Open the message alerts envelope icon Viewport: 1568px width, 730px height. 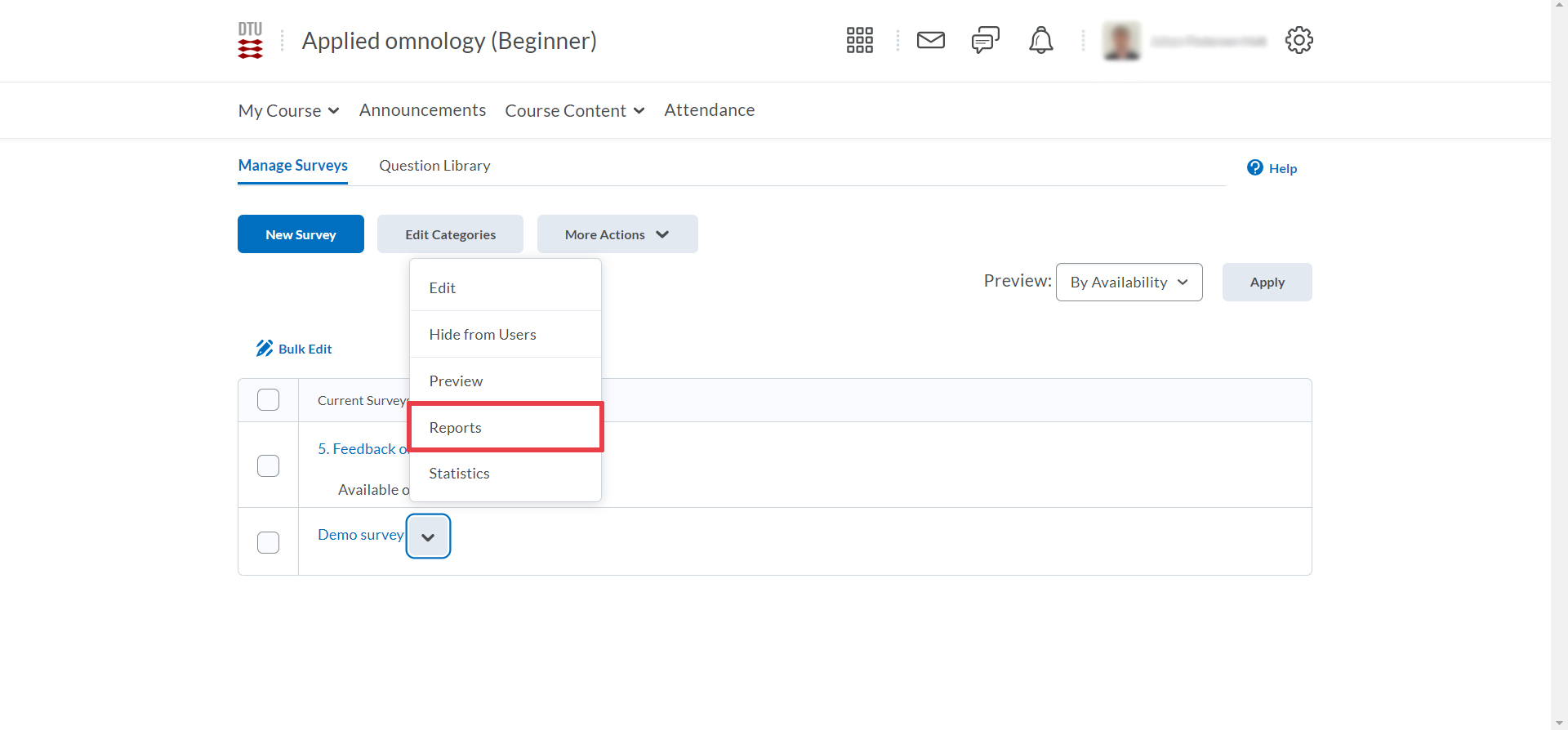coord(930,40)
